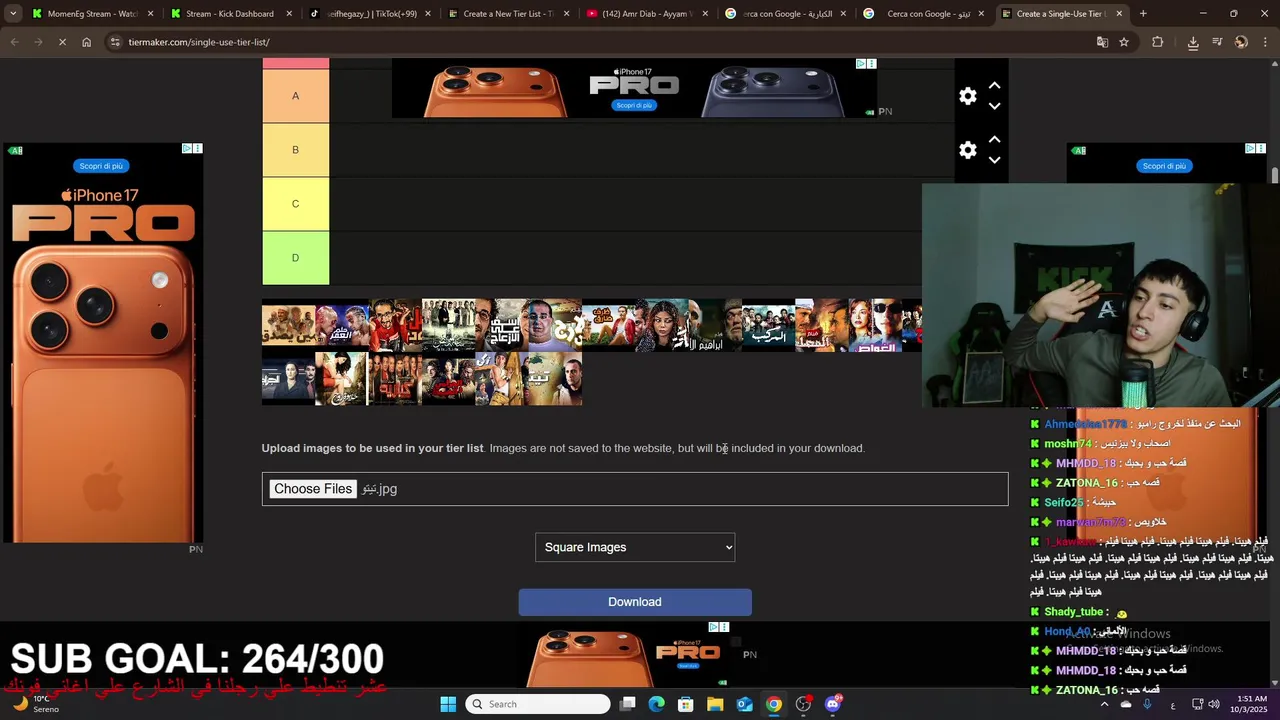
Task: Select the ابراهيم الابيض movie poster
Action: click(x=715, y=325)
